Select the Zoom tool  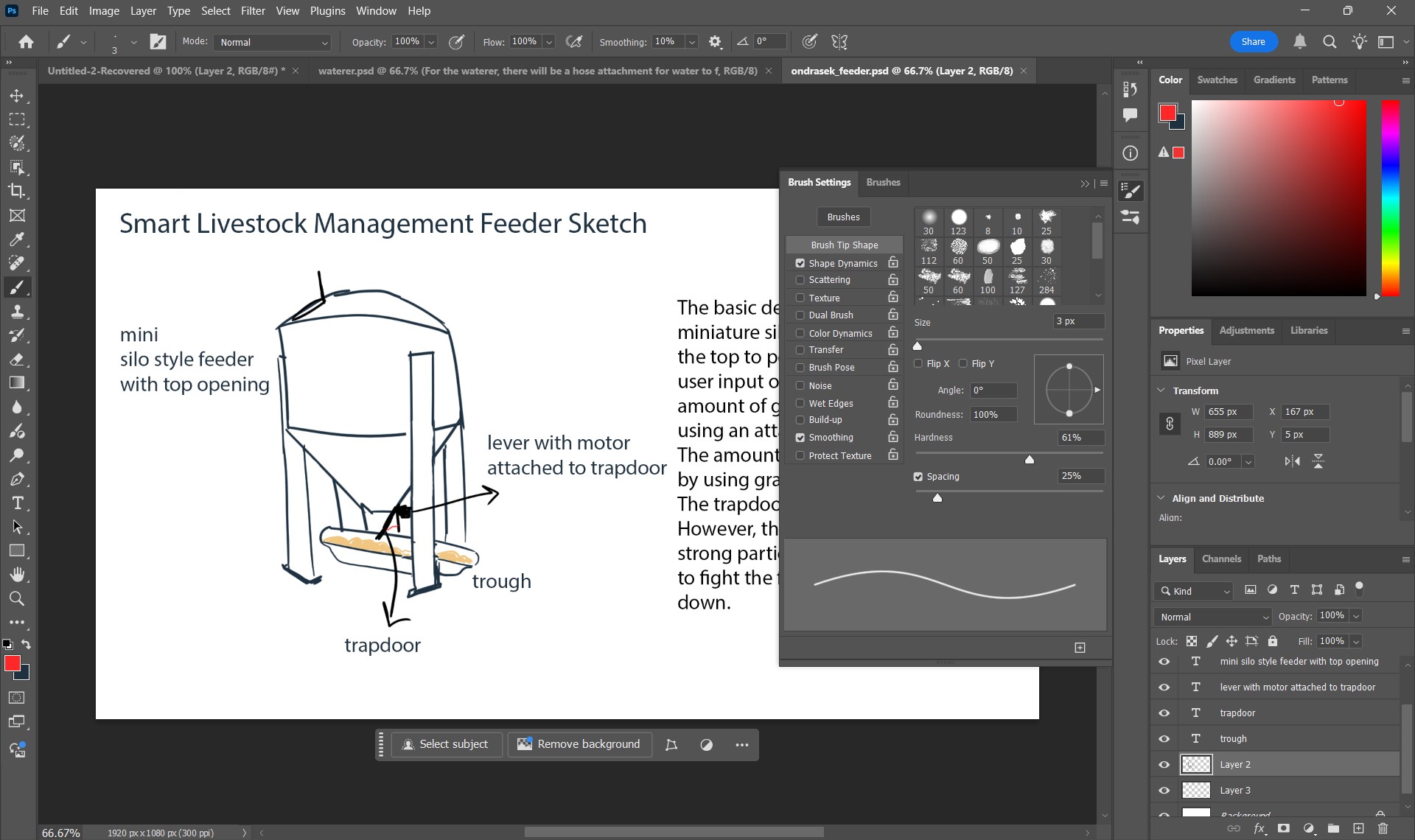pos(17,598)
